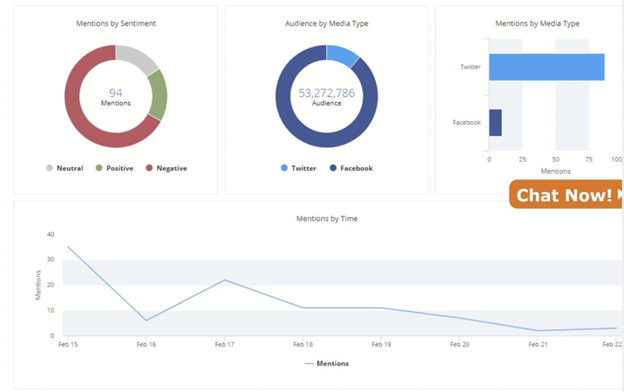Click the Feb 17 axis label
This screenshot has height=392, width=624.
tap(225, 344)
